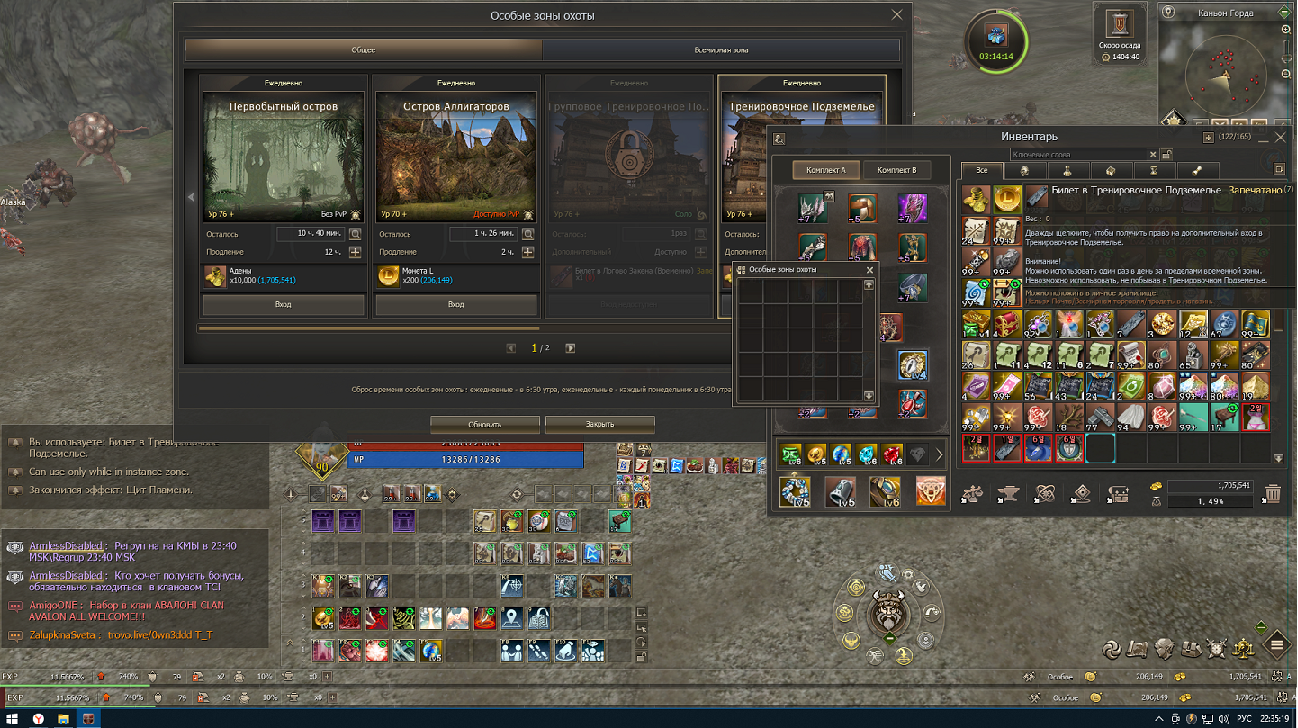Click the Скоро осада siege icon
Image resolution: width=1298 pixels, height=728 pixels.
(1119, 26)
